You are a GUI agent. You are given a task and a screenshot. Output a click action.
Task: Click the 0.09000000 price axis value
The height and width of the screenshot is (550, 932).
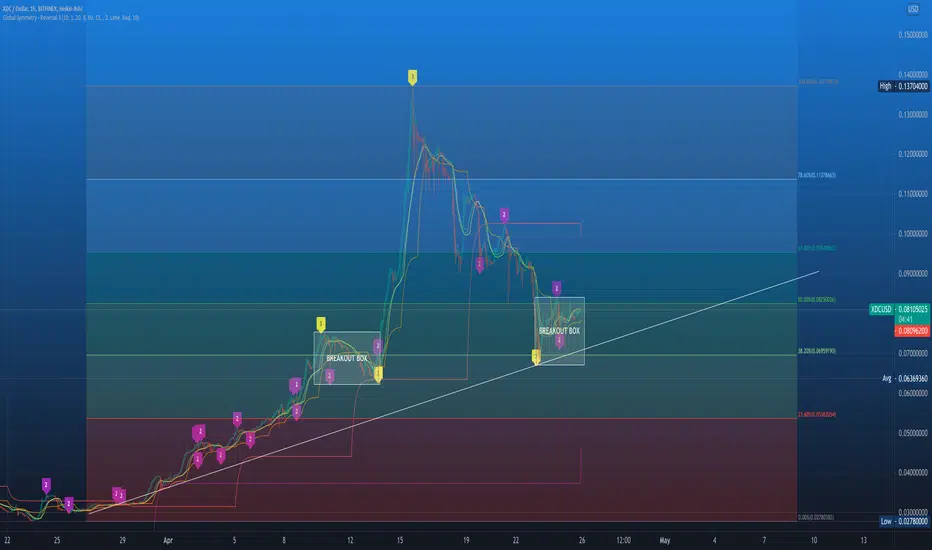click(x=913, y=274)
